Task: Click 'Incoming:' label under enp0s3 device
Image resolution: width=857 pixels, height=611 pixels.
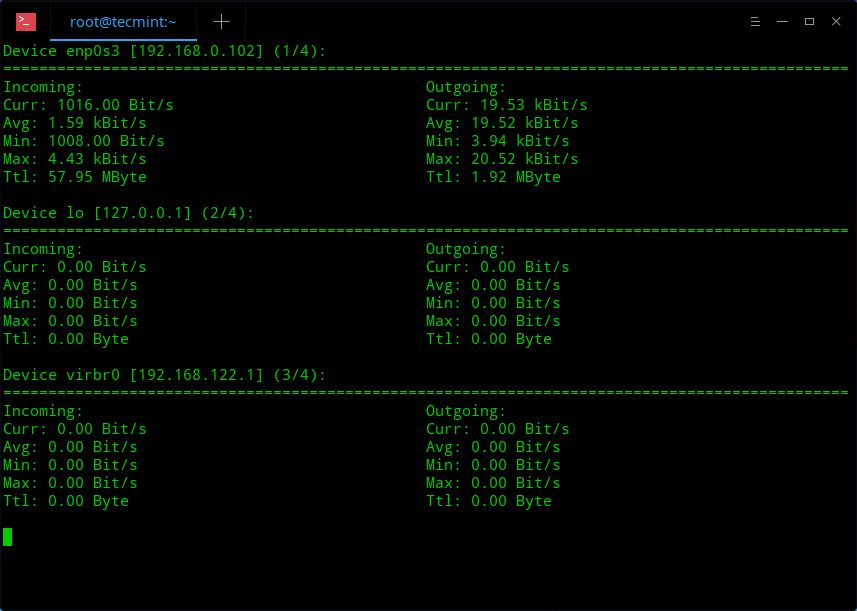Action: (x=43, y=87)
